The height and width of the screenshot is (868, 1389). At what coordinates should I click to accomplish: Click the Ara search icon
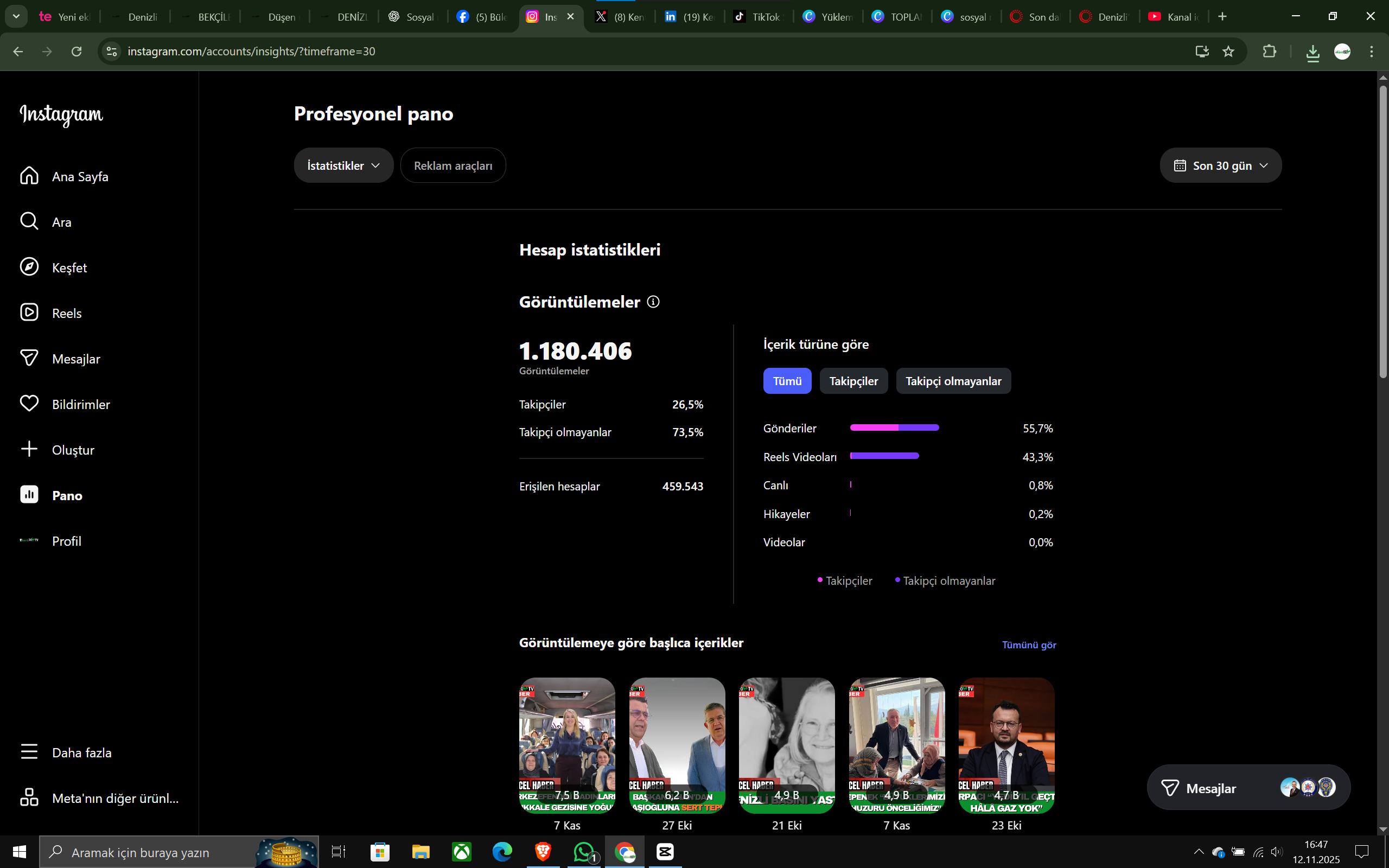coord(29,221)
